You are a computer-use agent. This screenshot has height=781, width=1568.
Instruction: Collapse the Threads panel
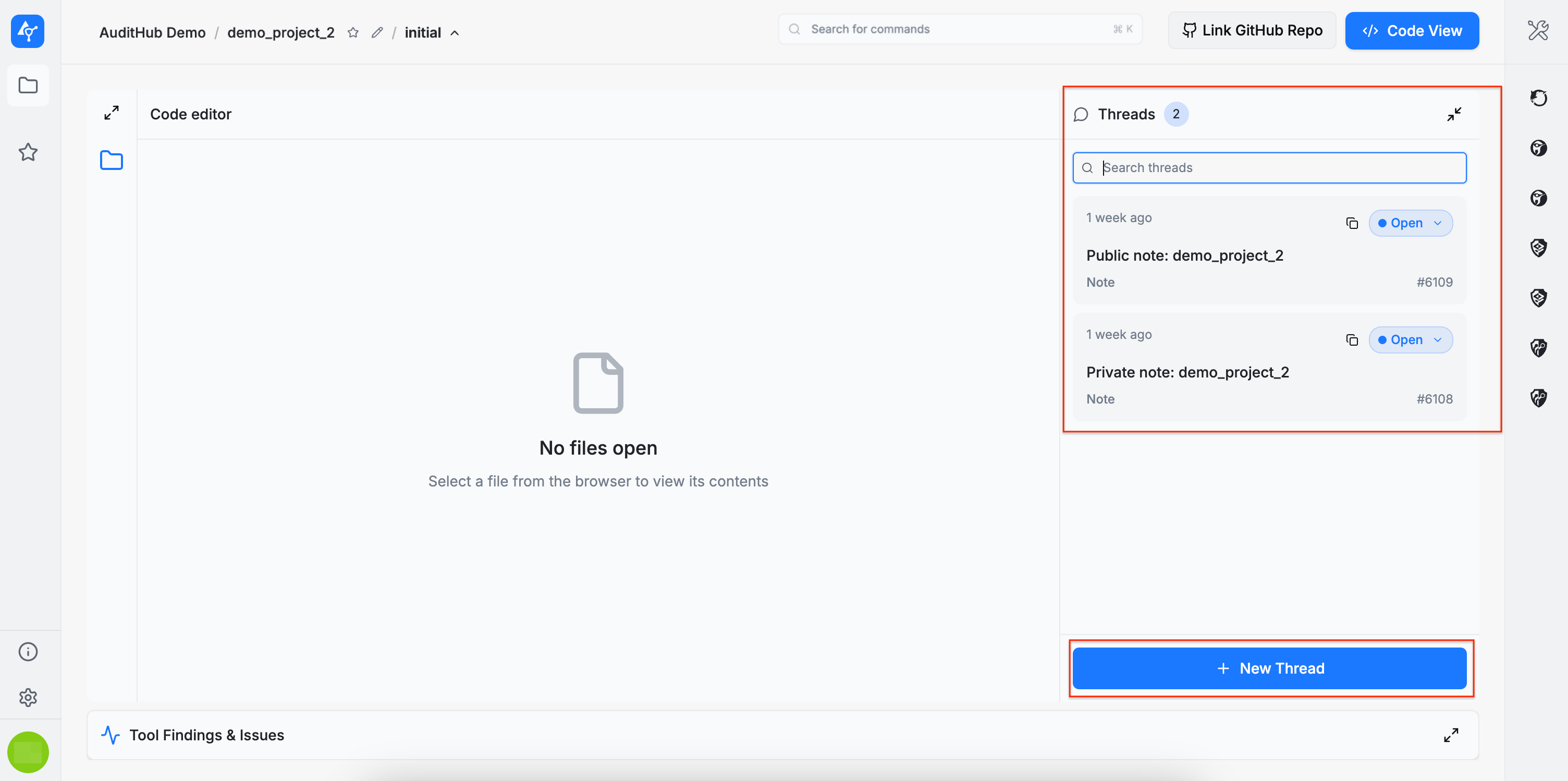tap(1453, 115)
